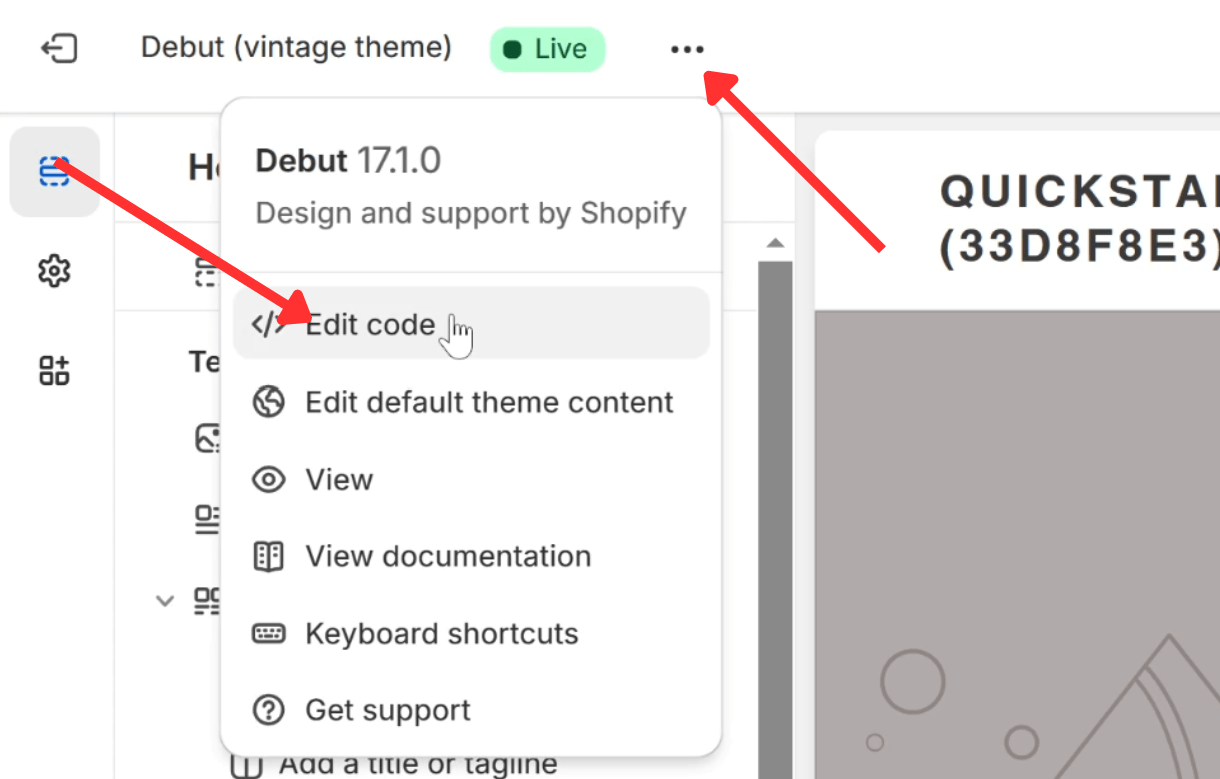This screenshot has width=1220, height=779.
Task: Click the keyboard icon for shortcuts
Action: click(268, 633)
